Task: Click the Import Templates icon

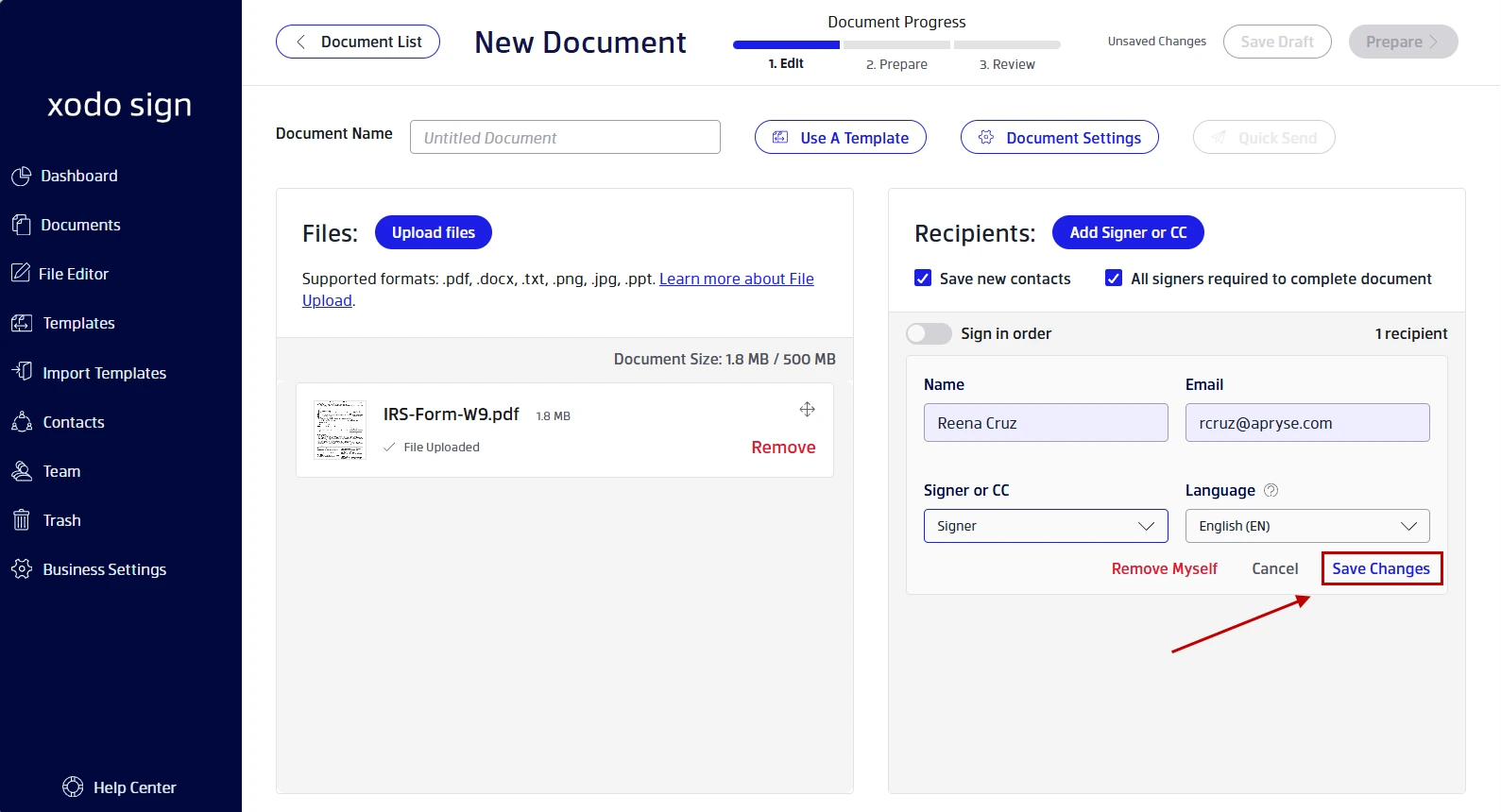Action: point(21,371)
